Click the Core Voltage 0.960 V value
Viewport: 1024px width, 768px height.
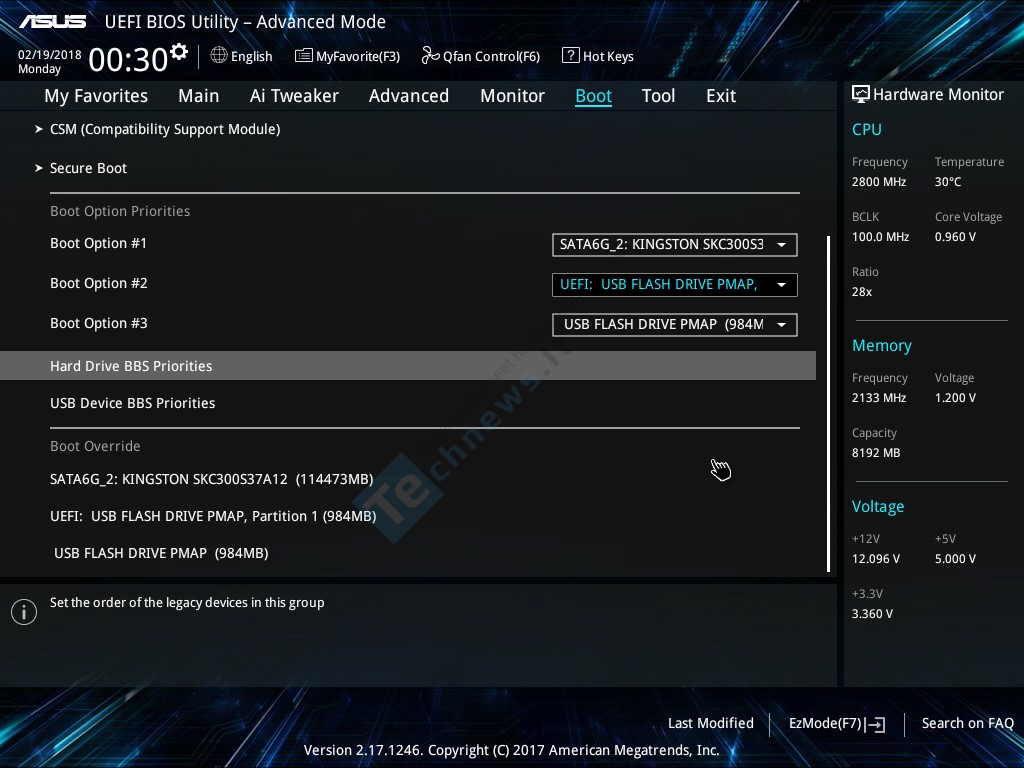pos(955,236)
